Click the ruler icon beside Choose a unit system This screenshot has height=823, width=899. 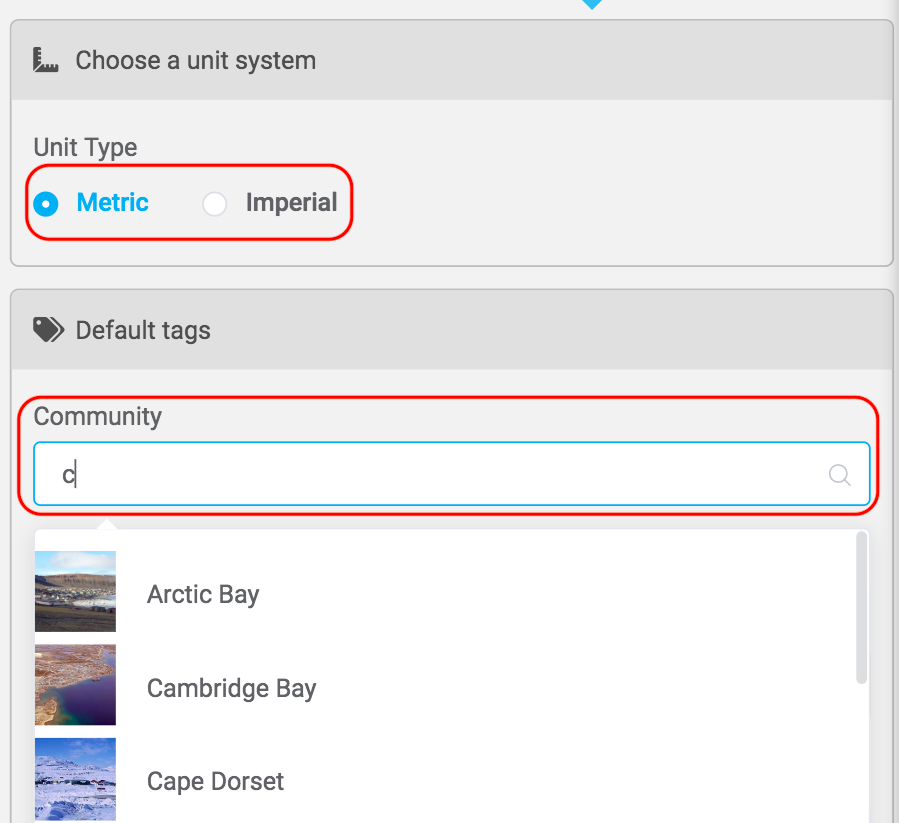click(47, 60)
